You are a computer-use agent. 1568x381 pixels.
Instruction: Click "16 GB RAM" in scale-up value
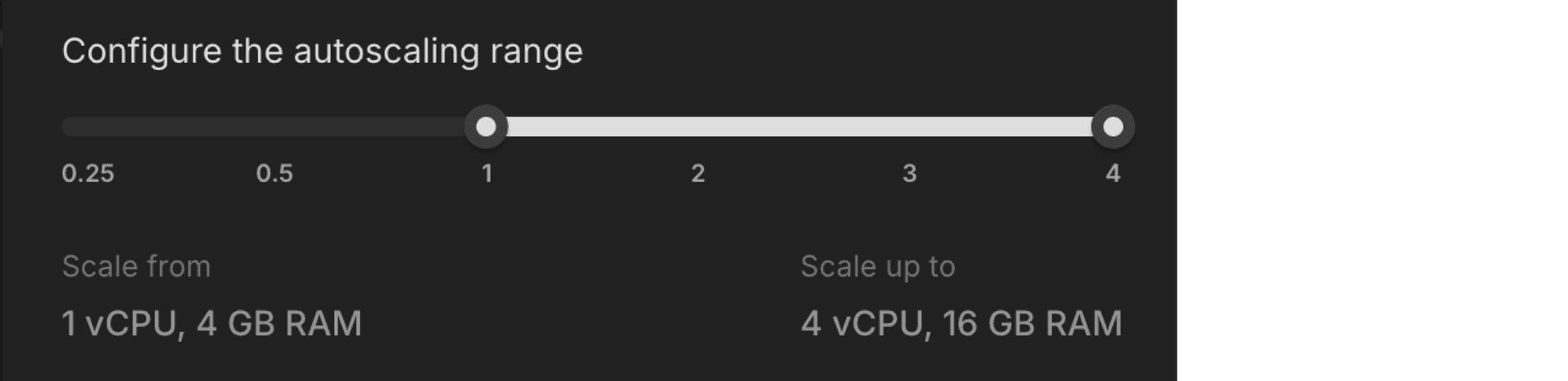coord(1032,324)
